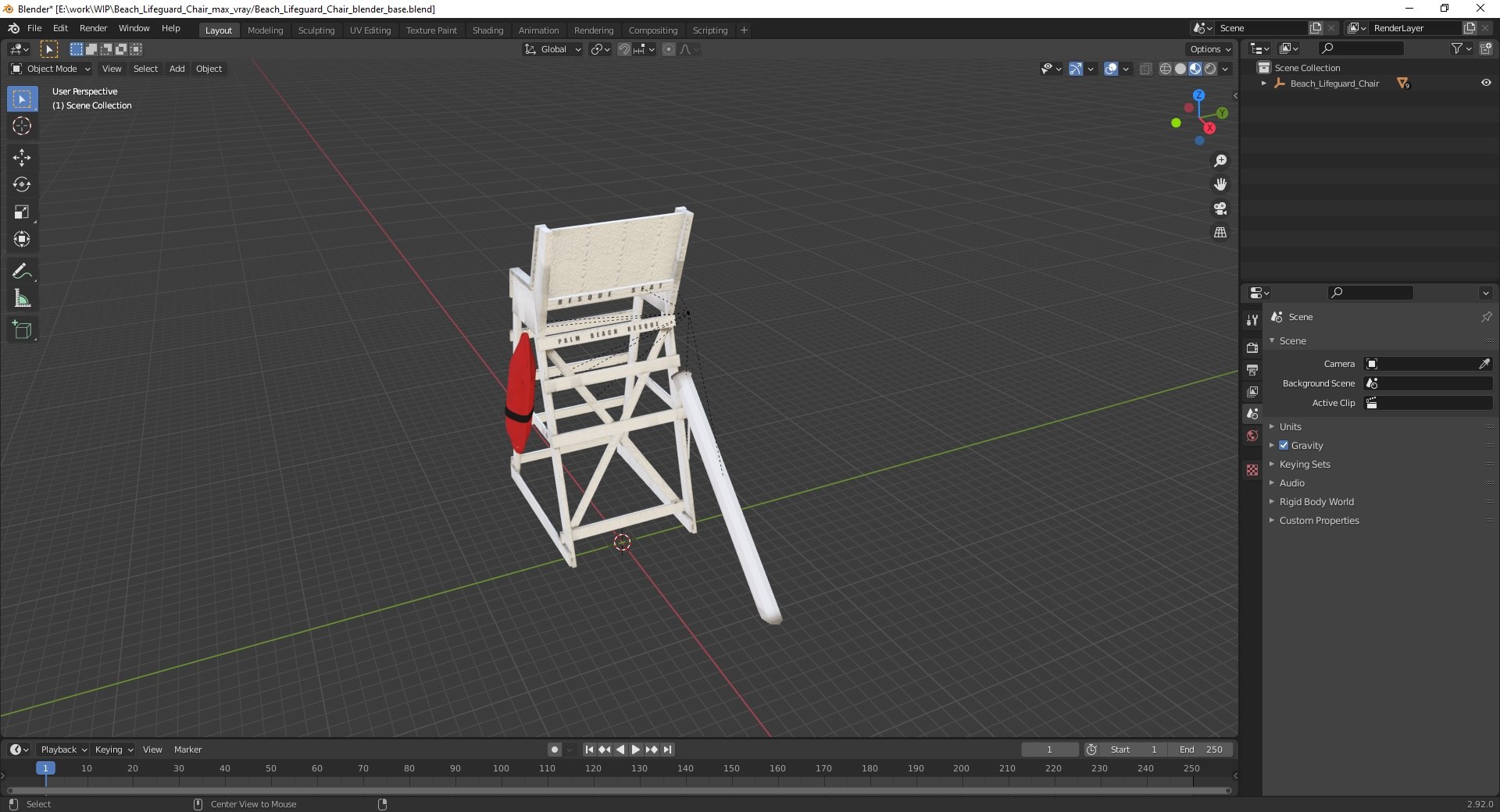Open the Scene properties tab
Screen dimensions: 1500x812
[1252, 414]
